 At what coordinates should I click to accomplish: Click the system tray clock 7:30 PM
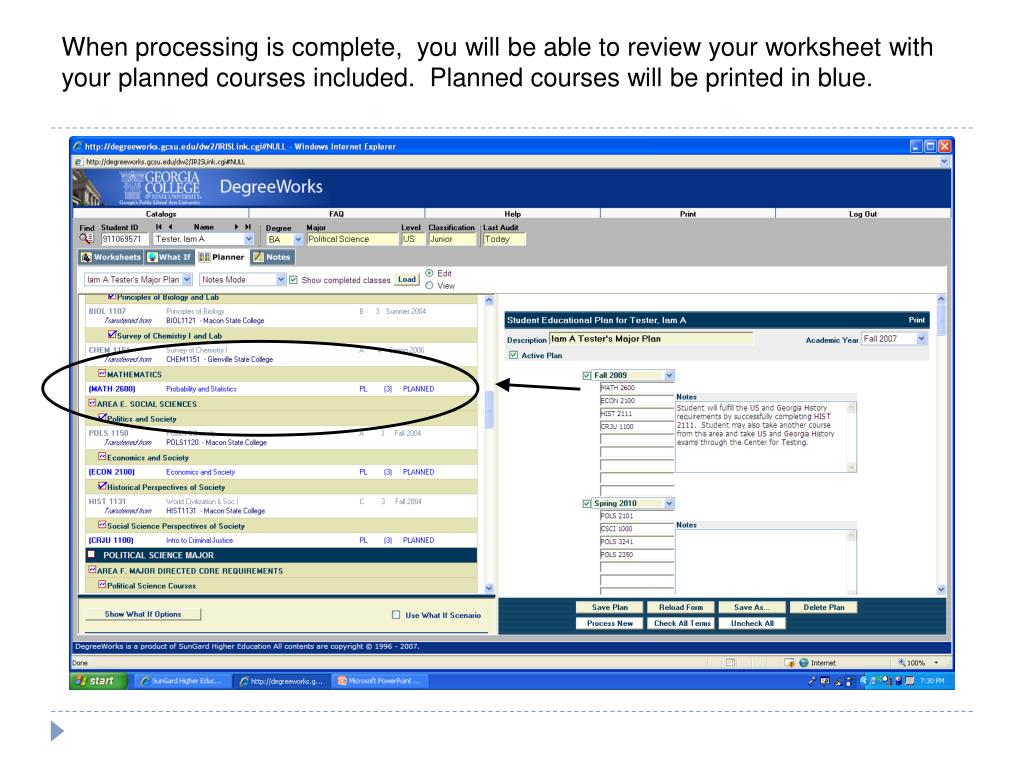(932, 680)
